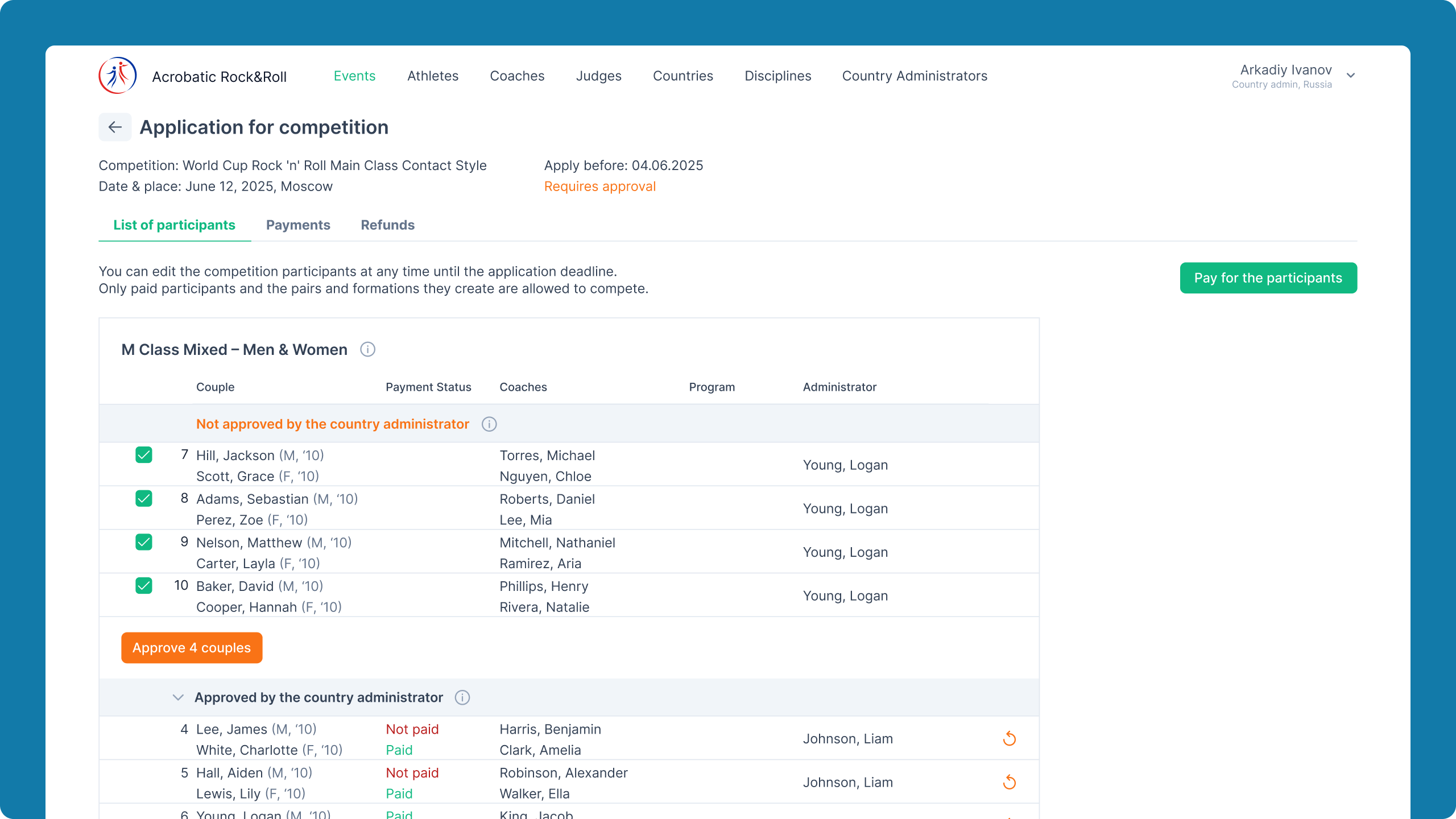Image resolution: width=1456 pixels, height=819 pixels.
Task: Select the Judges navigation link
Action: (x=598, y=76)
